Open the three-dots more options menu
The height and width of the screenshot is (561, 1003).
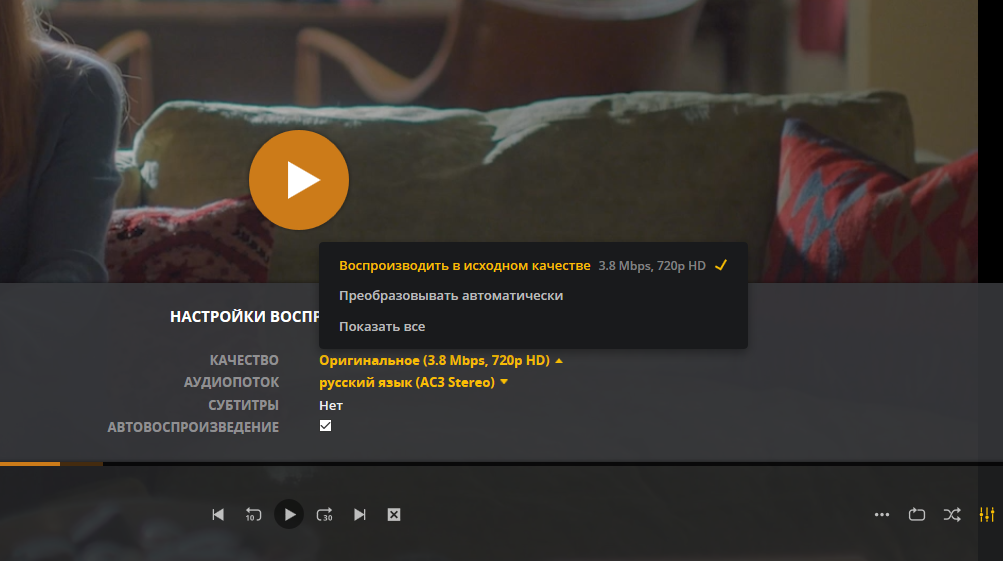coord(881,515)
